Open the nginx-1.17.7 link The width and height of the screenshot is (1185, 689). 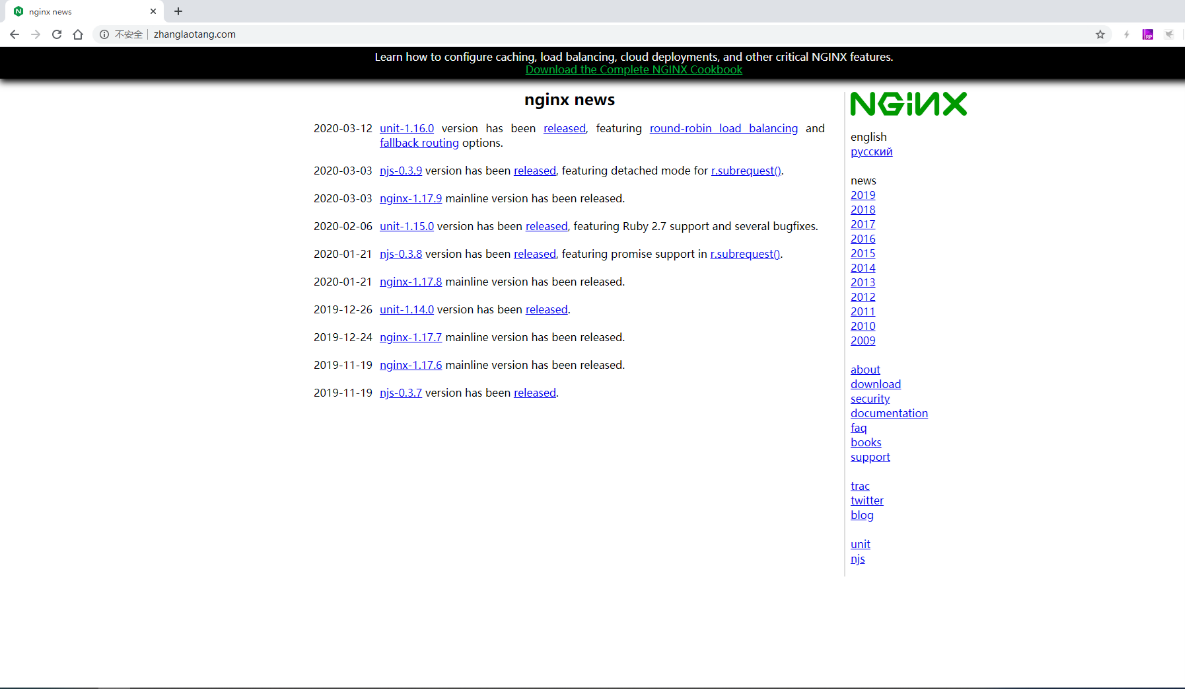coord(410,337)
